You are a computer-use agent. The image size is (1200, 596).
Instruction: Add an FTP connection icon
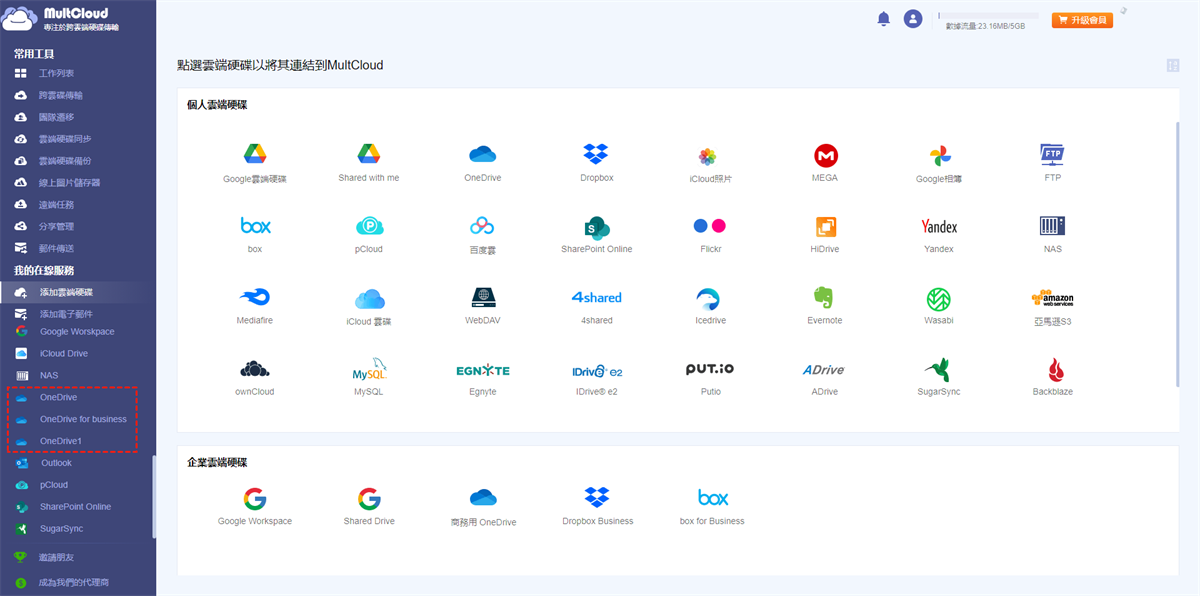1052,154
